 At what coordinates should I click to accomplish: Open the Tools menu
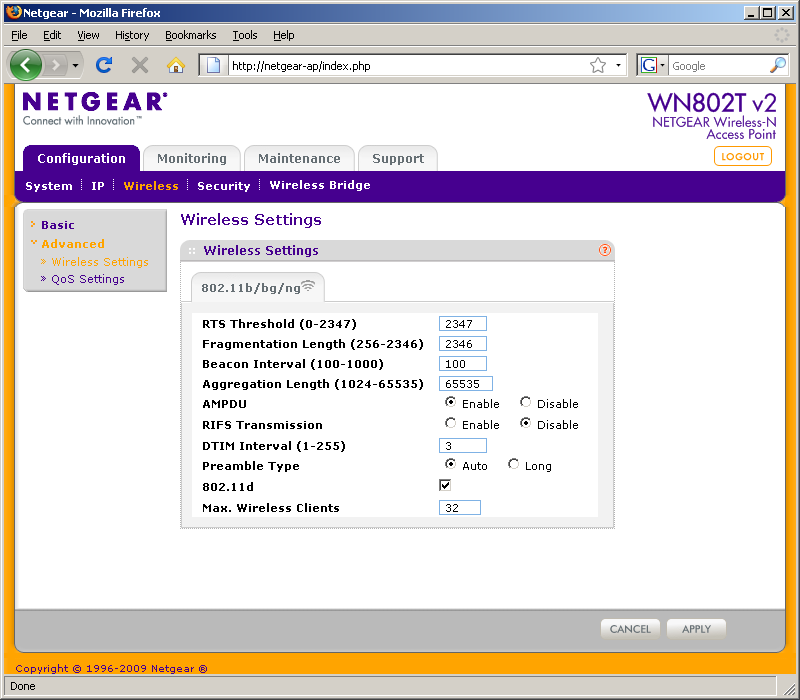point(245,35)
